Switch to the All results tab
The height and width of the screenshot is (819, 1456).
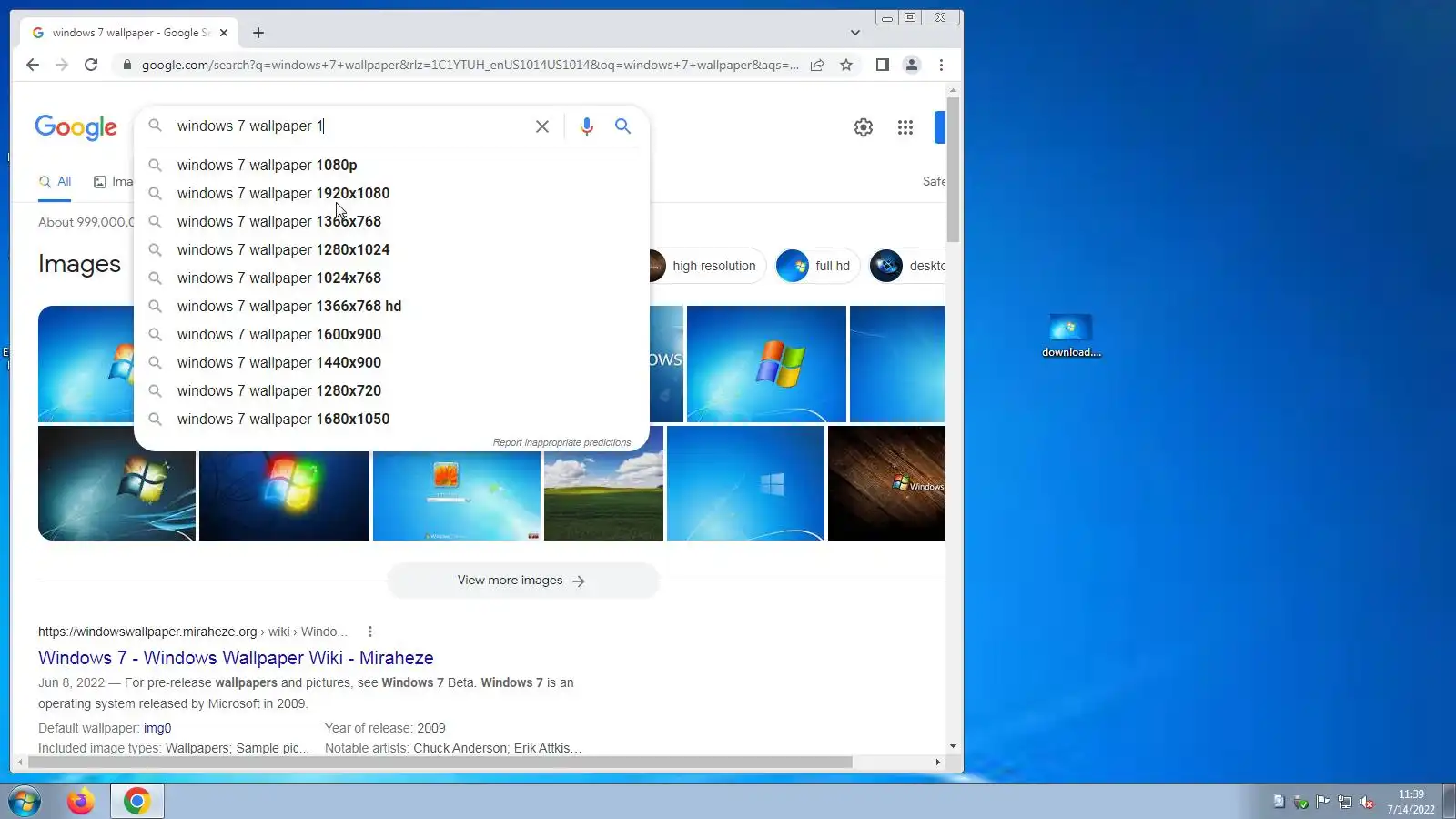tap(56, 182)
